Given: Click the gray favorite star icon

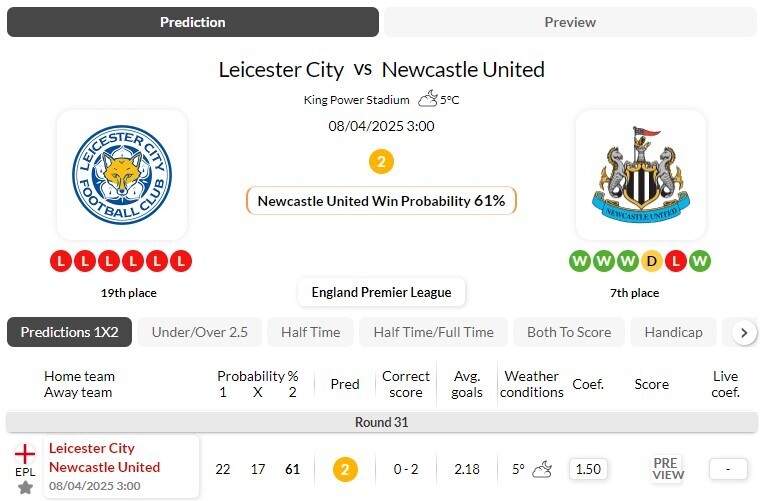Looking at the screenshot, I should pos(25,487).
